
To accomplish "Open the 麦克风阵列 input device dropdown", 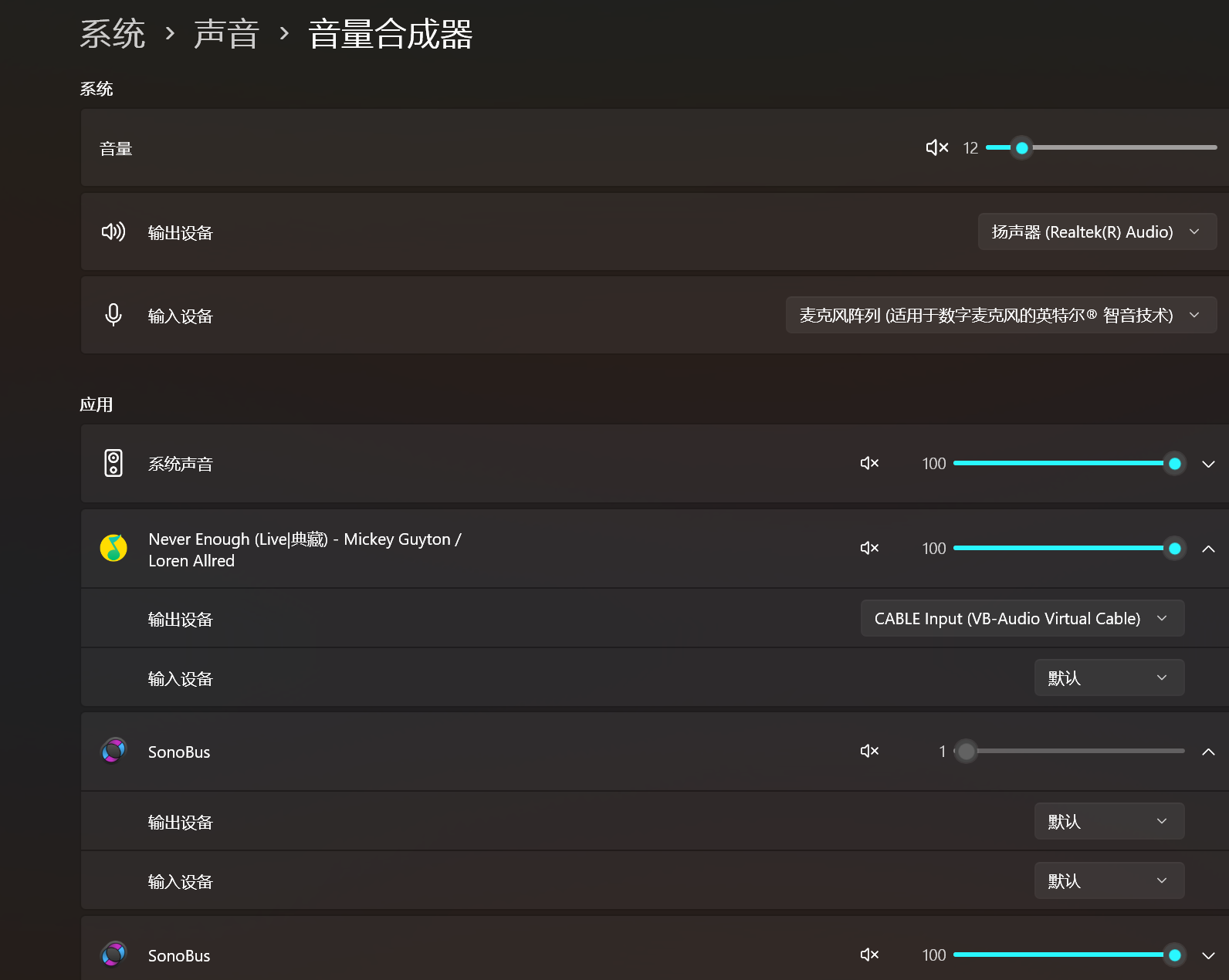I will [1001, 315].
